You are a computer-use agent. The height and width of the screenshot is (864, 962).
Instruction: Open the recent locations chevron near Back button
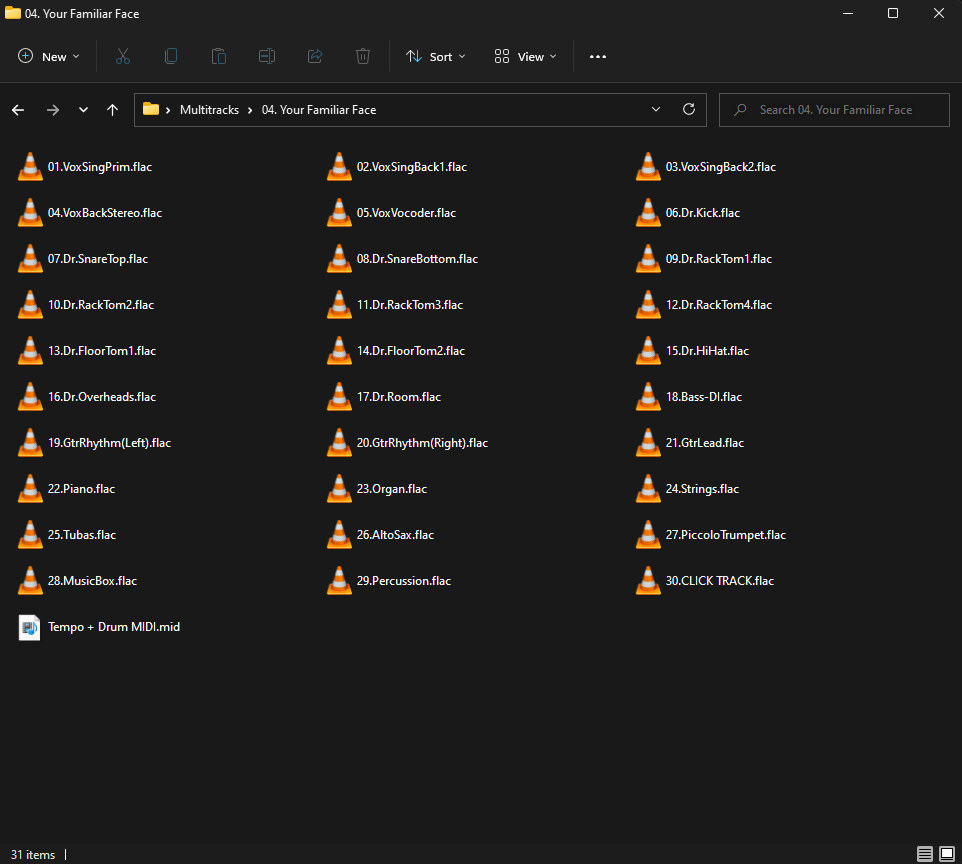click(83, 110)
